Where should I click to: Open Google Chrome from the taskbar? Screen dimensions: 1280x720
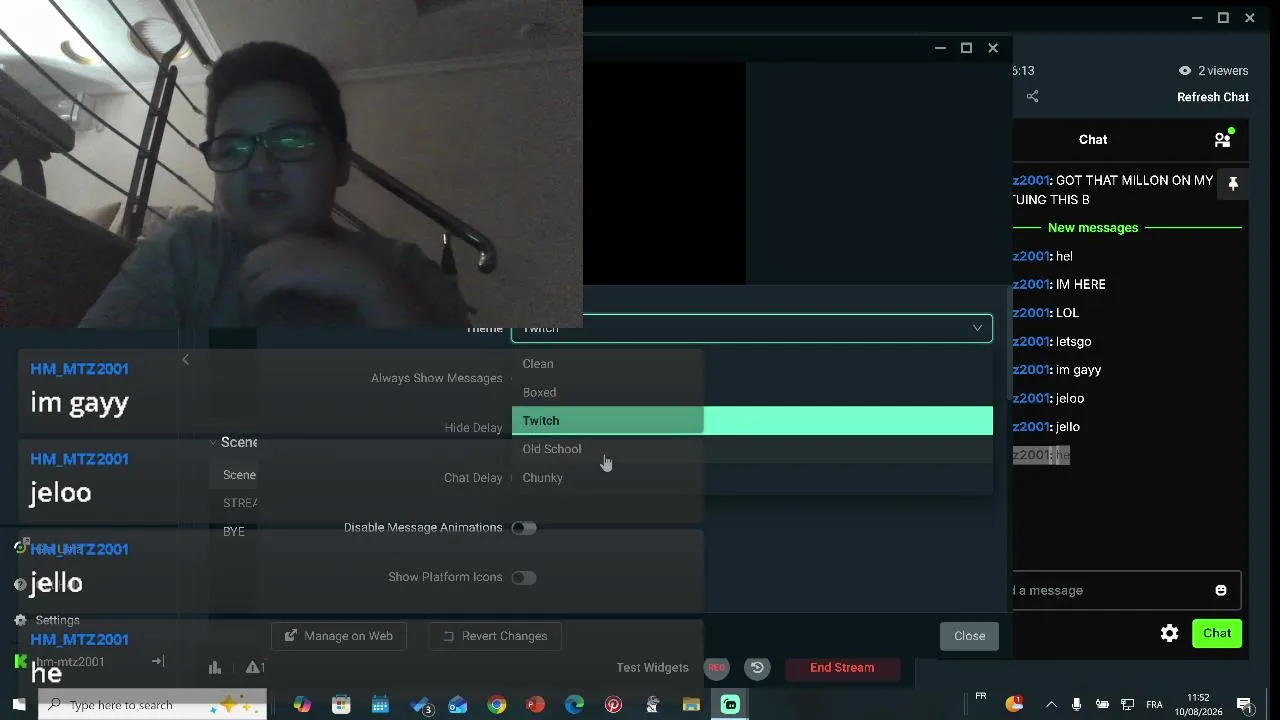point(497,705)
